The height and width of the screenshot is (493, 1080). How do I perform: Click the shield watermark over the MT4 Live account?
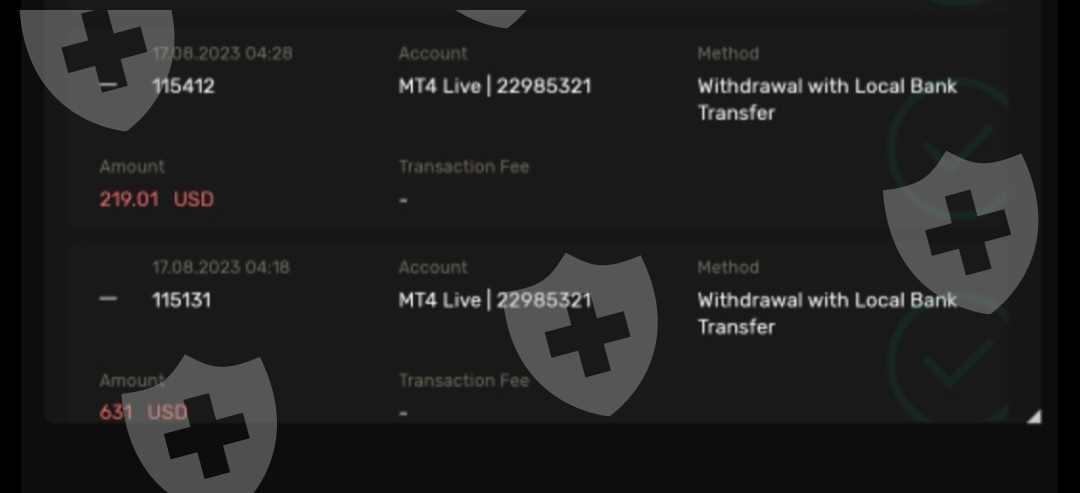(x=580, y=335)
